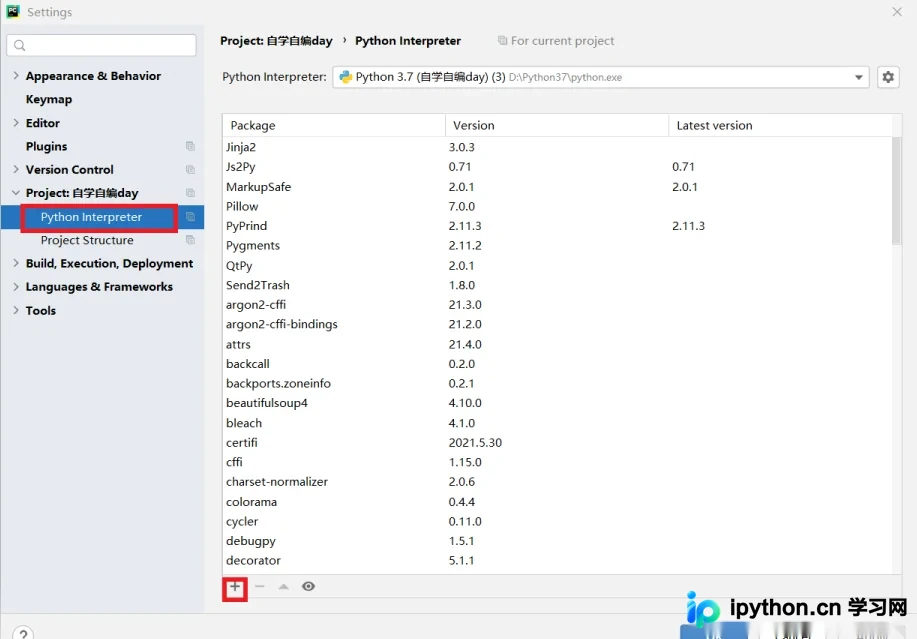Select the certifi package row
This screenshot has height=639, width=917.
pyautogui.click(x=557, y=443)
